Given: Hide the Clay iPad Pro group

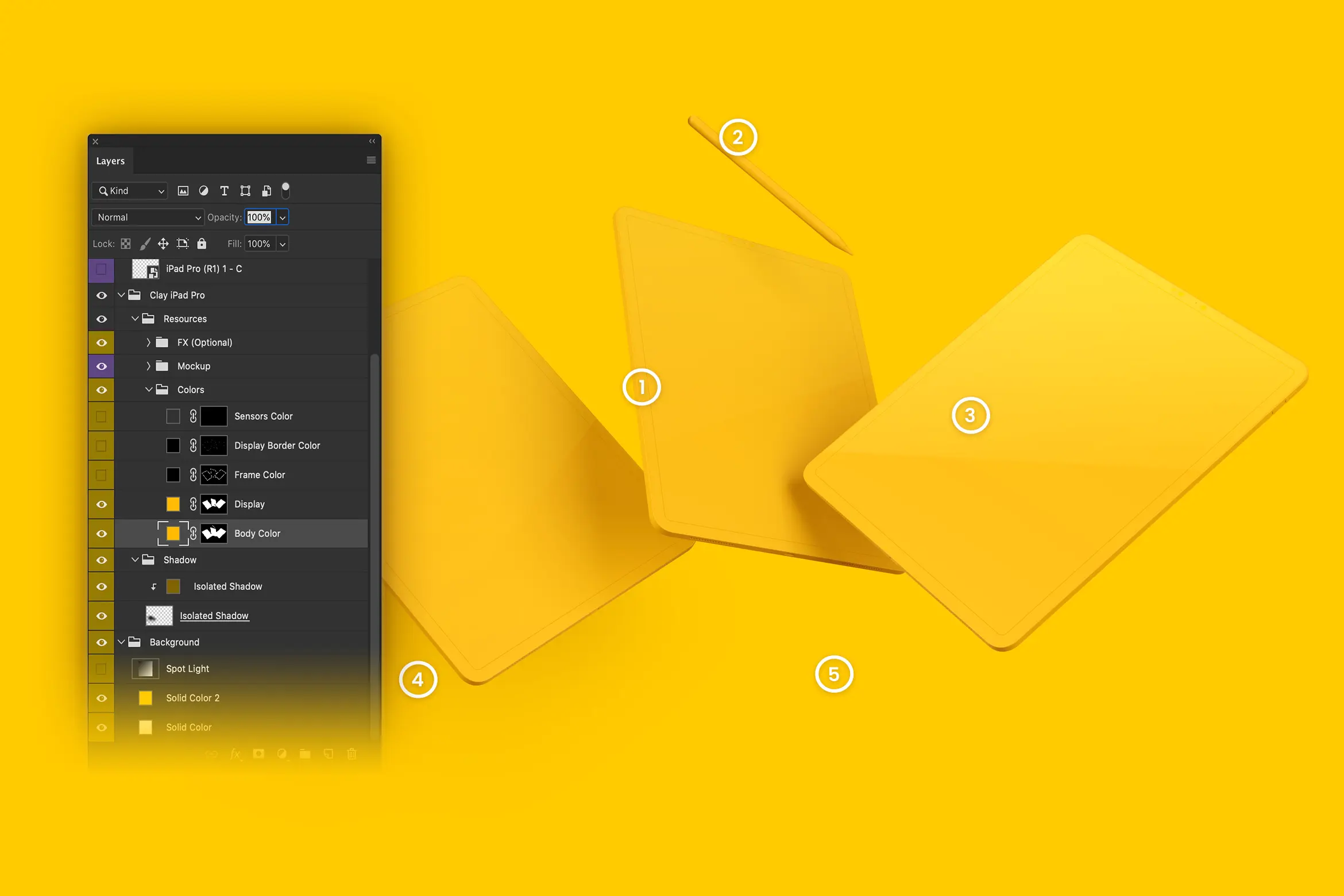Looking at the screenshot, I should 102,295.
